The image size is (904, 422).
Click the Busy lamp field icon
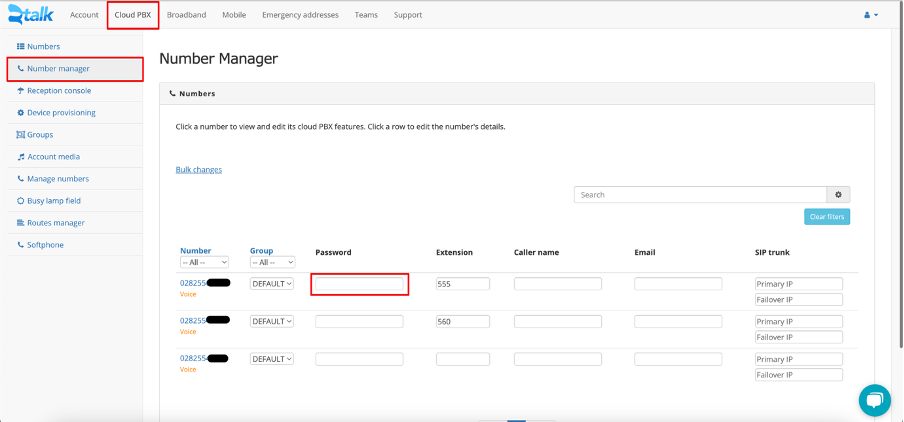(21, 201)
